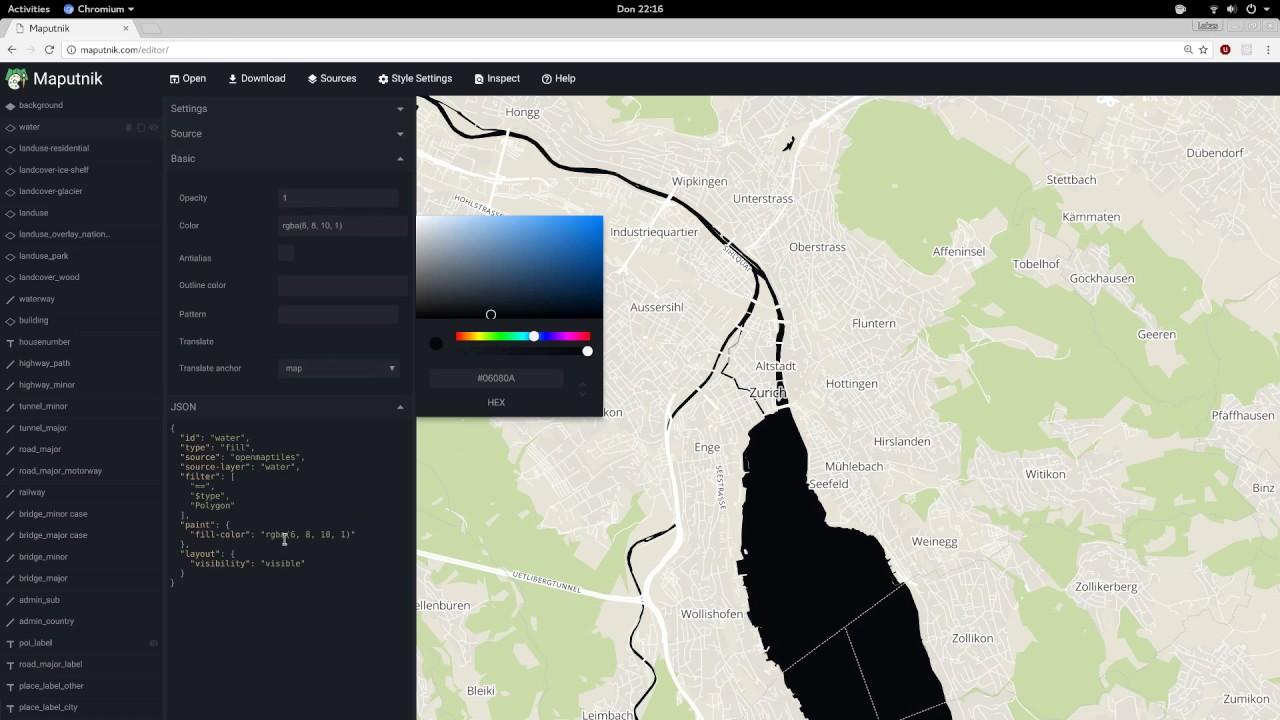Open the Sources menu
Image resolution: width=1280 pixels, height=720 pixels.
pos(332,79)
